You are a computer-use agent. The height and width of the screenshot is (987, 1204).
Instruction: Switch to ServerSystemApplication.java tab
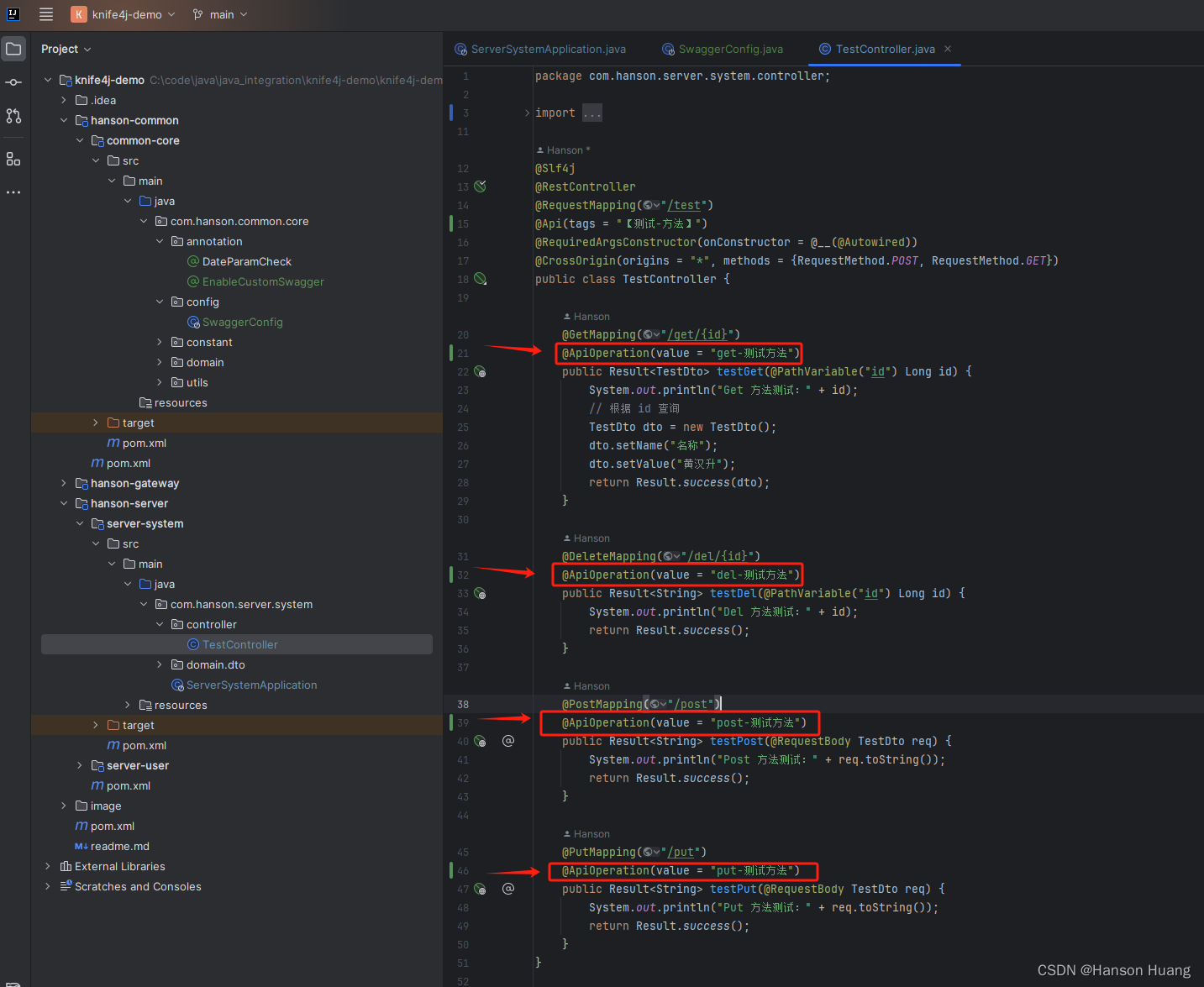pyautogui.click(x=540, y=49)
